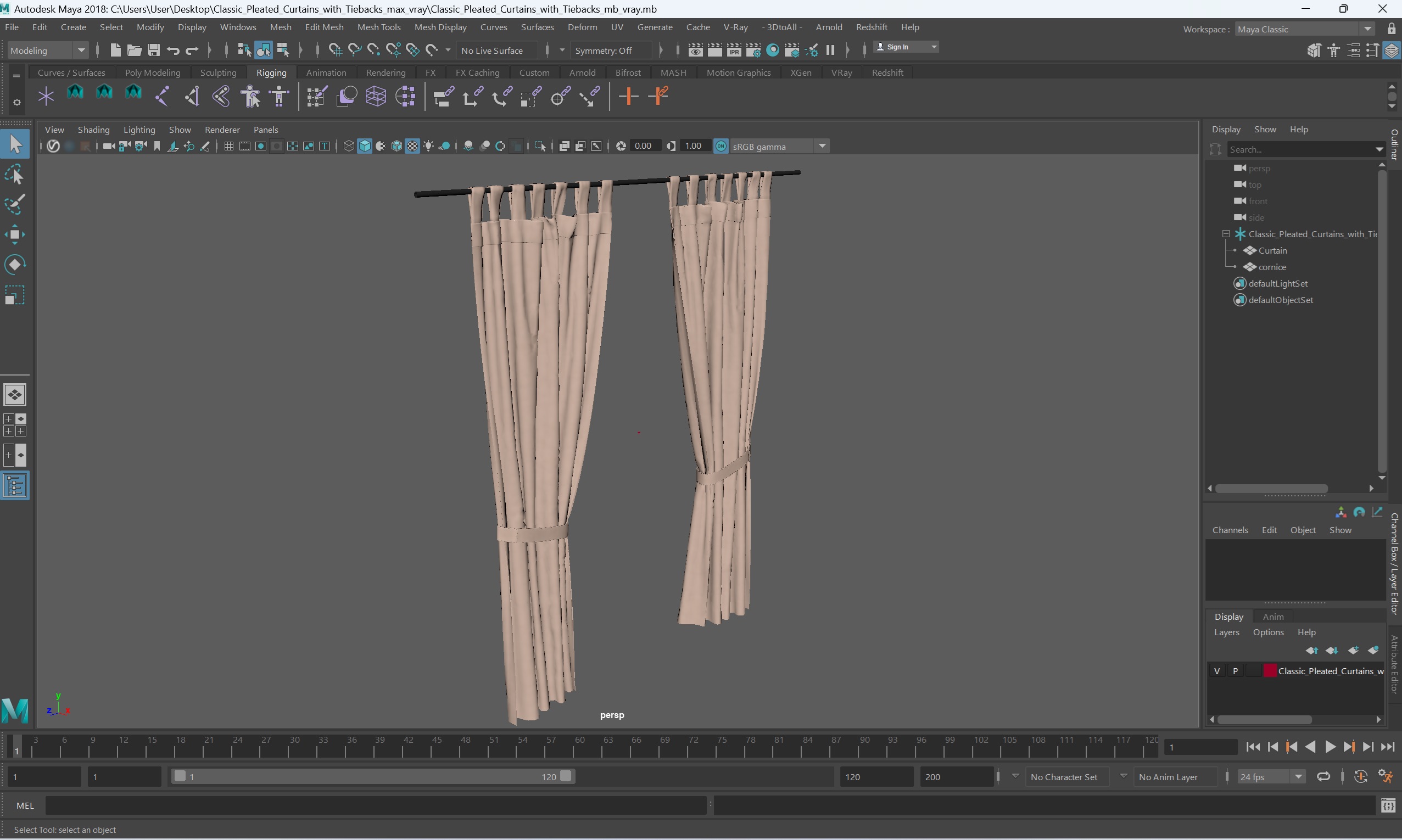Choose the Rotate tool in toolbox

pos(15,264)
